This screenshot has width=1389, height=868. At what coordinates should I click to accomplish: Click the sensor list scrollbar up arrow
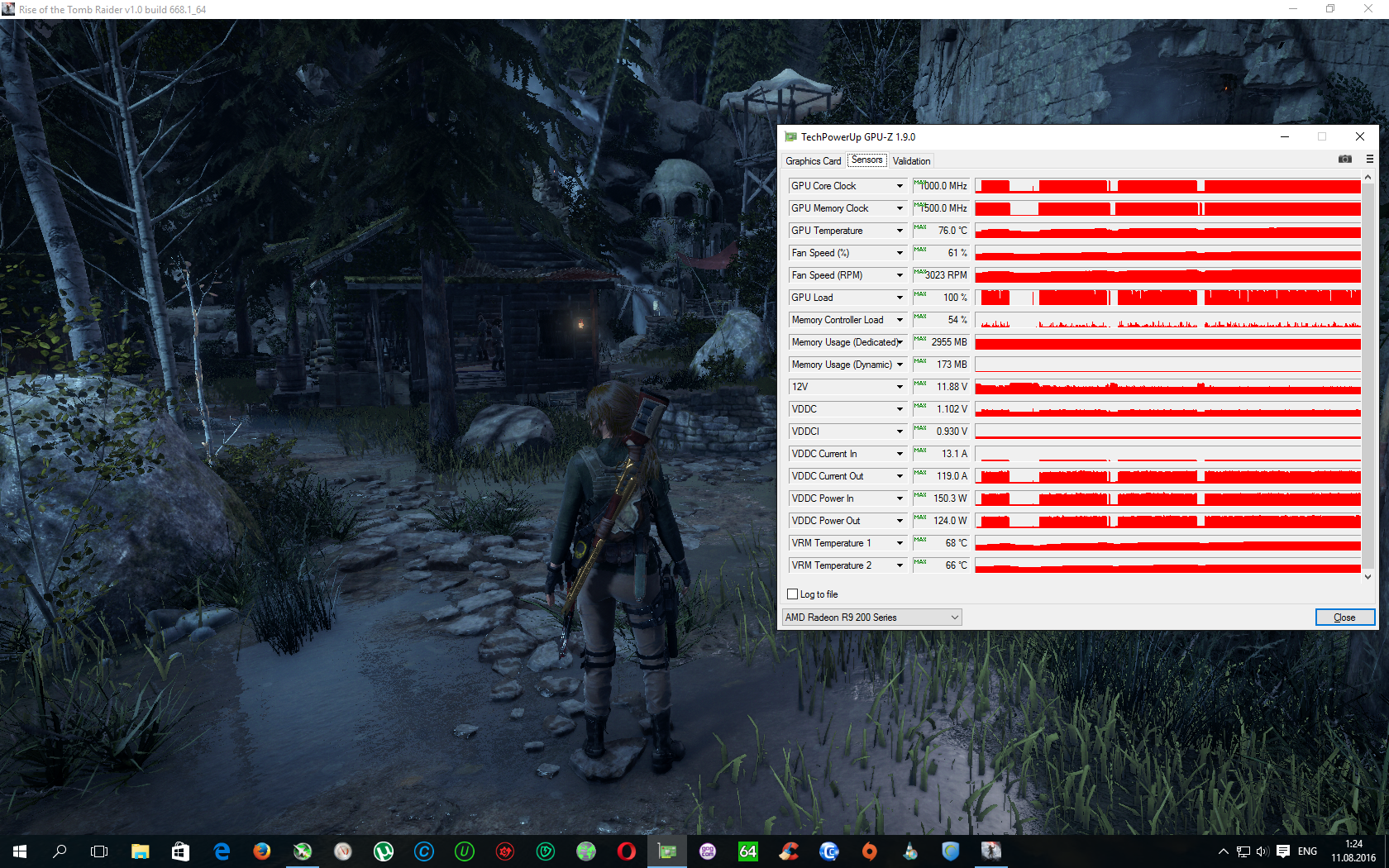tap(1368, 178)
